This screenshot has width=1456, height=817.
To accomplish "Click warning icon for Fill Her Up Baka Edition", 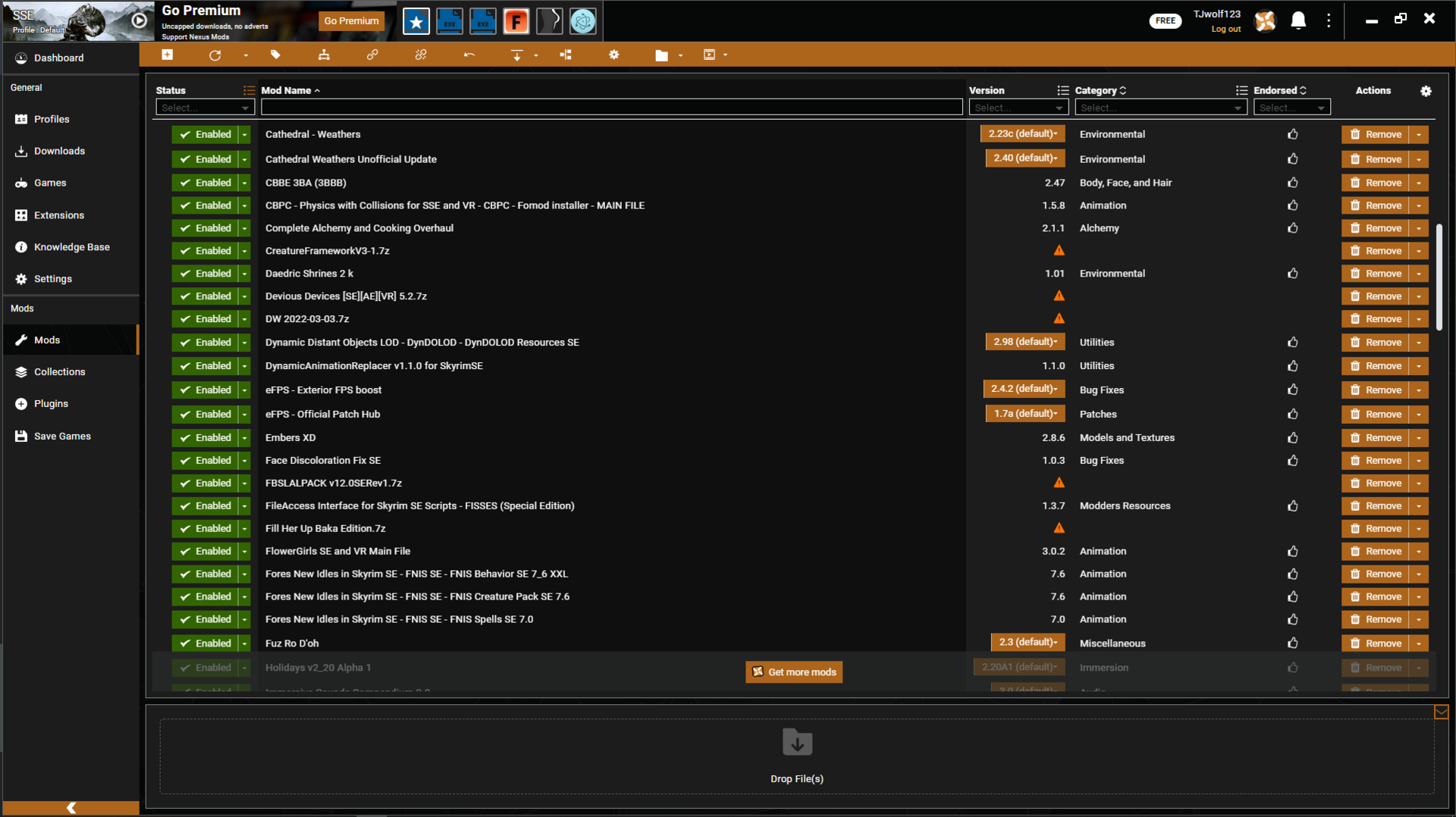I will [x=1059, y=528].
